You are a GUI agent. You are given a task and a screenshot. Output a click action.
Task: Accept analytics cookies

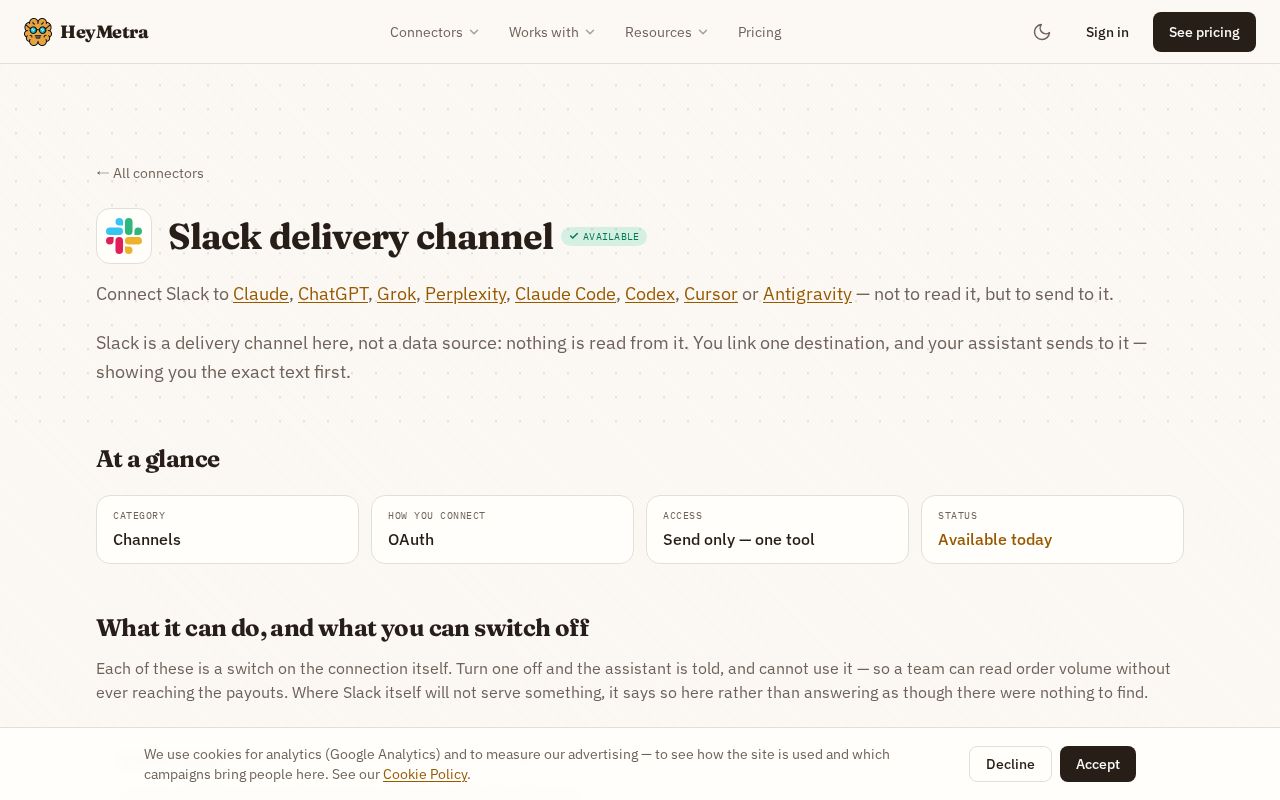(x=1098, y=764)
